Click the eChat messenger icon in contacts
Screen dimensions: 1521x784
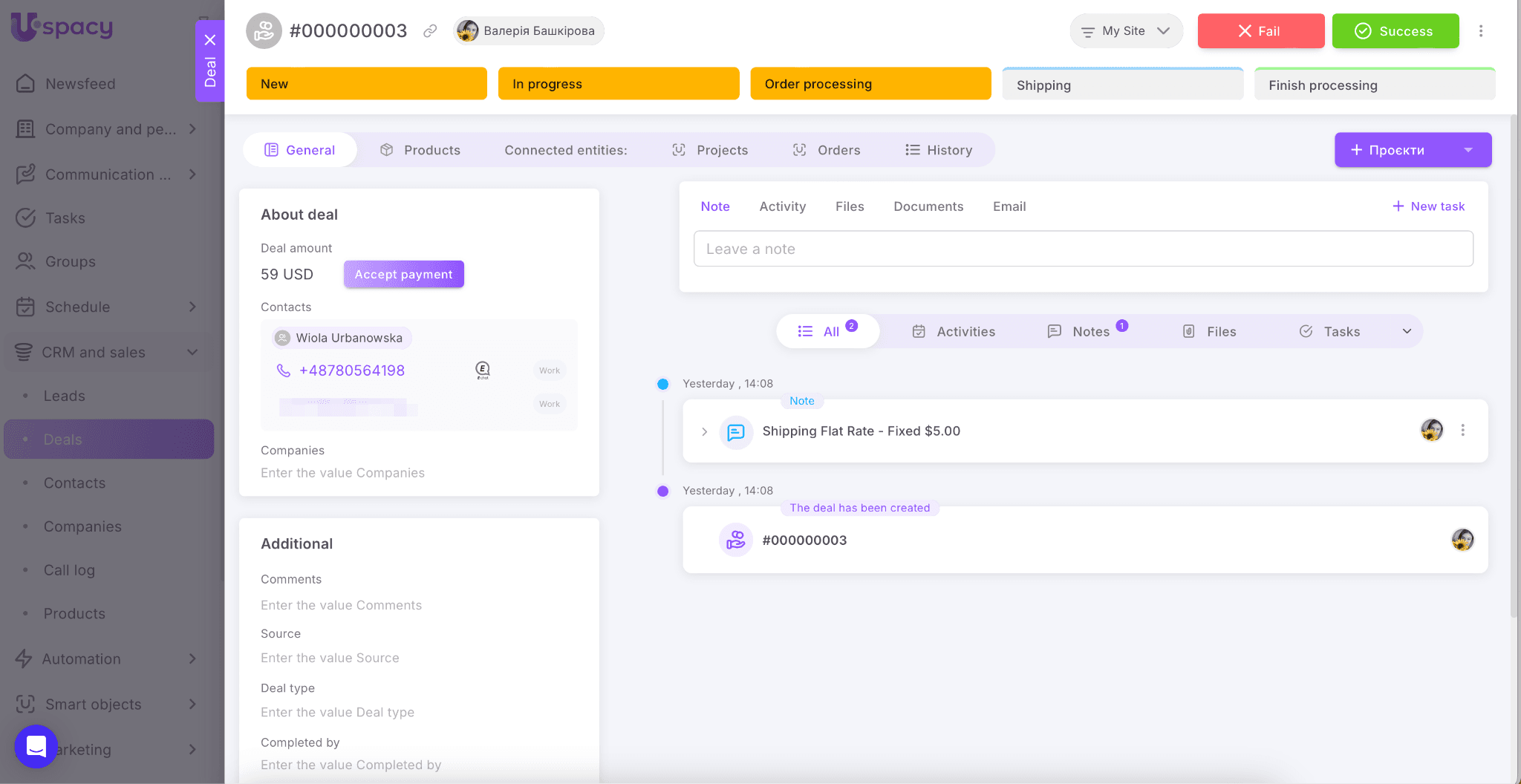pos(483,370)
